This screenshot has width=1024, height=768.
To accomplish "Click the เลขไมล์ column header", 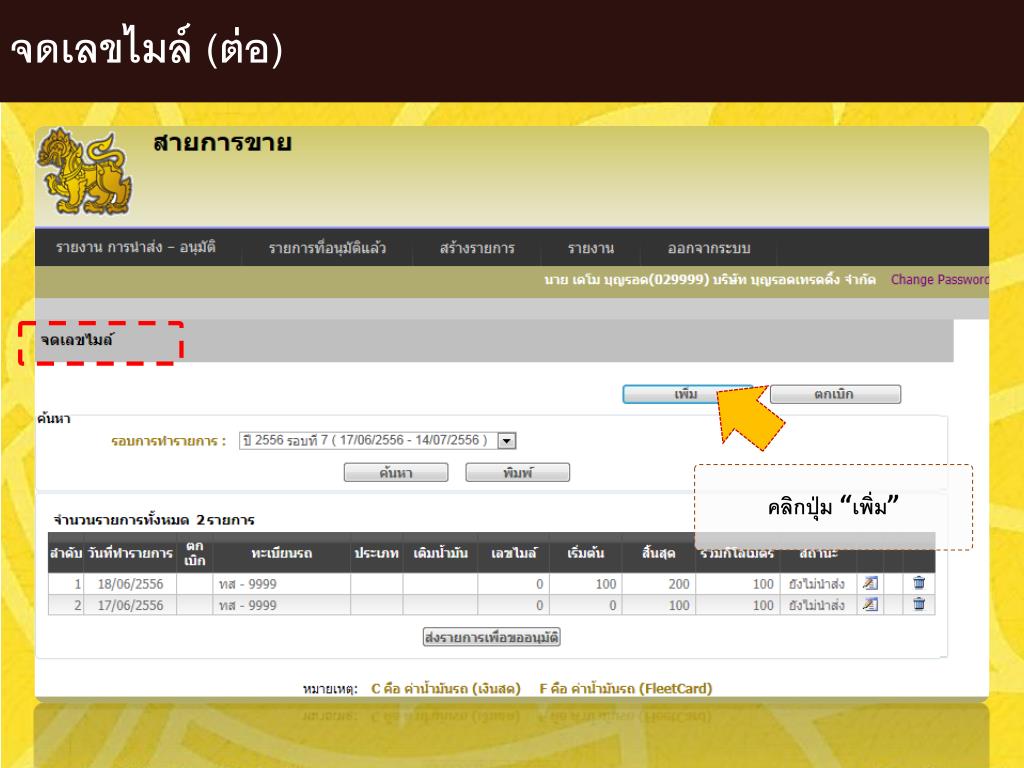I will click(513, 553).
